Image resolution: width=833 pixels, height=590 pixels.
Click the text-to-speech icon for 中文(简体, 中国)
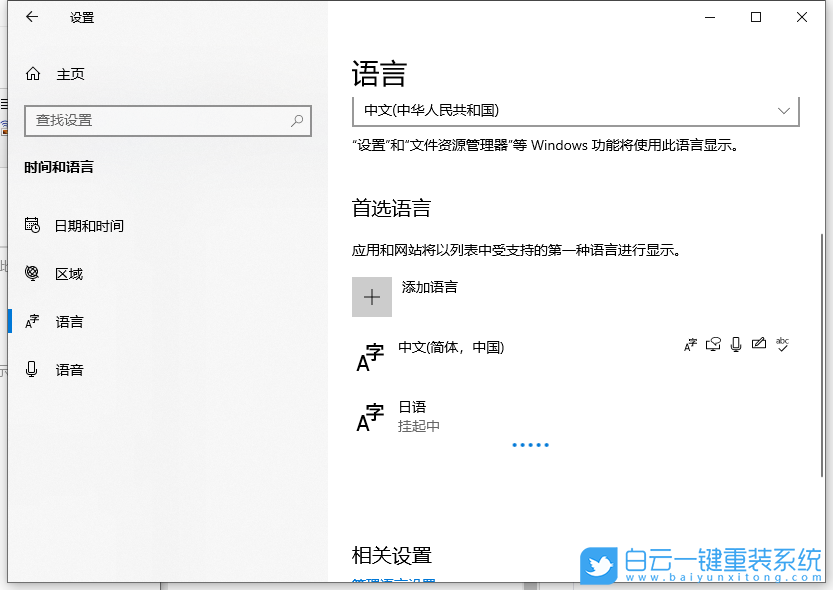[713, 344]
